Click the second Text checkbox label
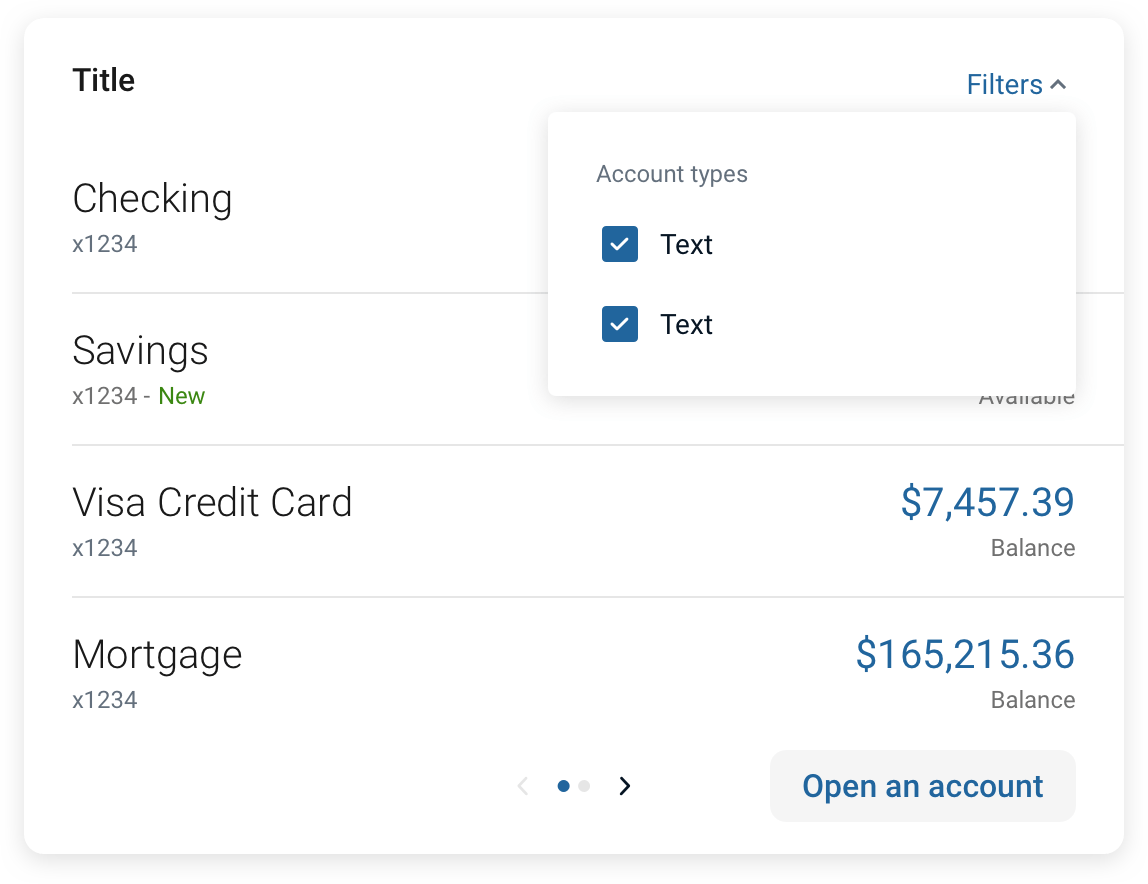The image size is (1148, 884). tap(686, 325)
